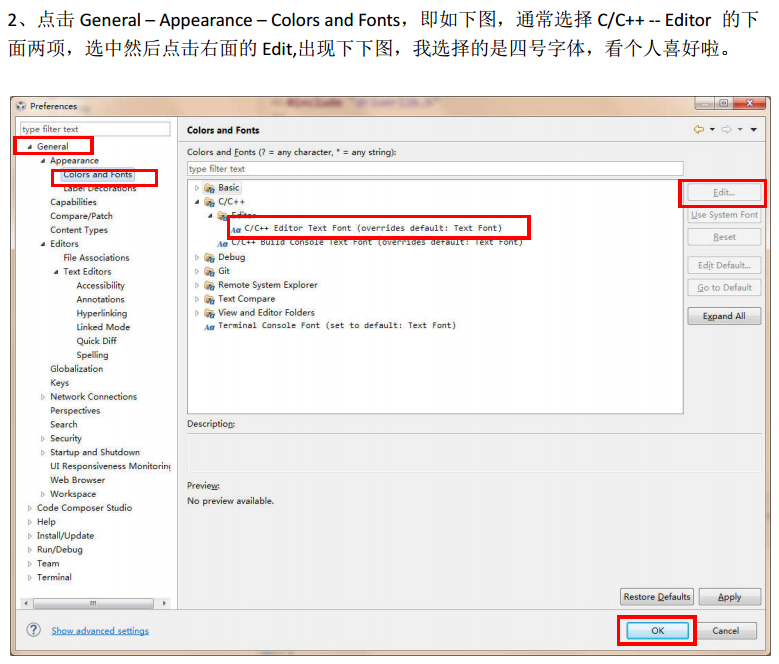Collapse the Appearance tree node
Viewport: 779px width, 664px height.
click(x=43, y=160)
